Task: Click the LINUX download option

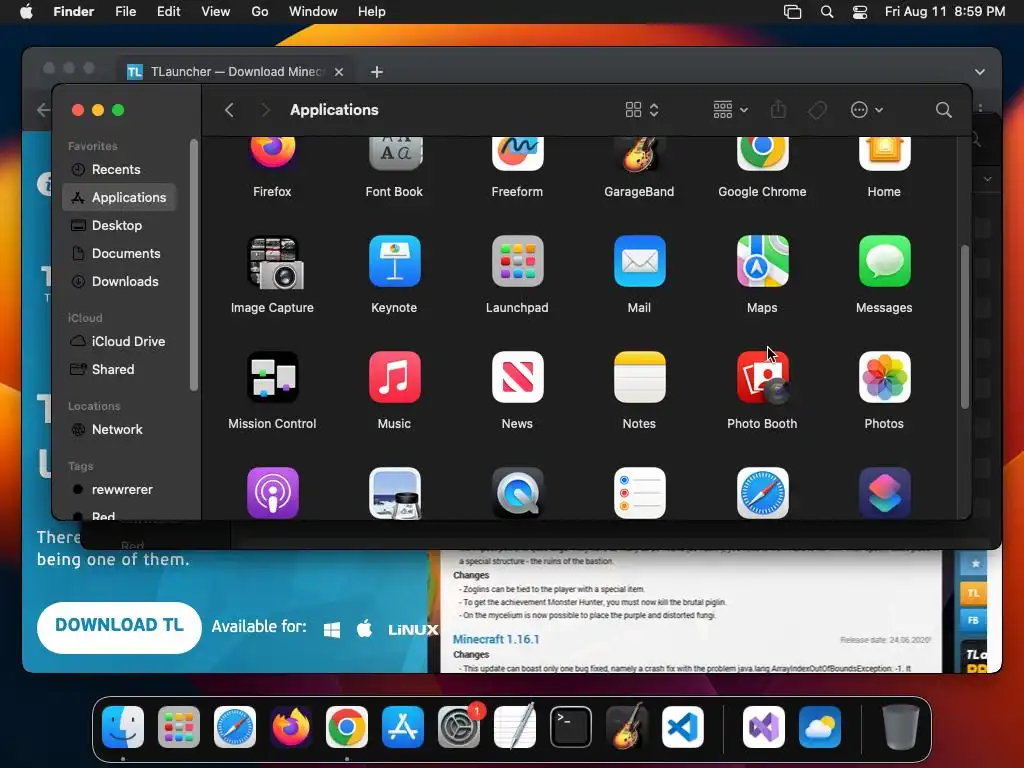Action: tap(413, 630)
